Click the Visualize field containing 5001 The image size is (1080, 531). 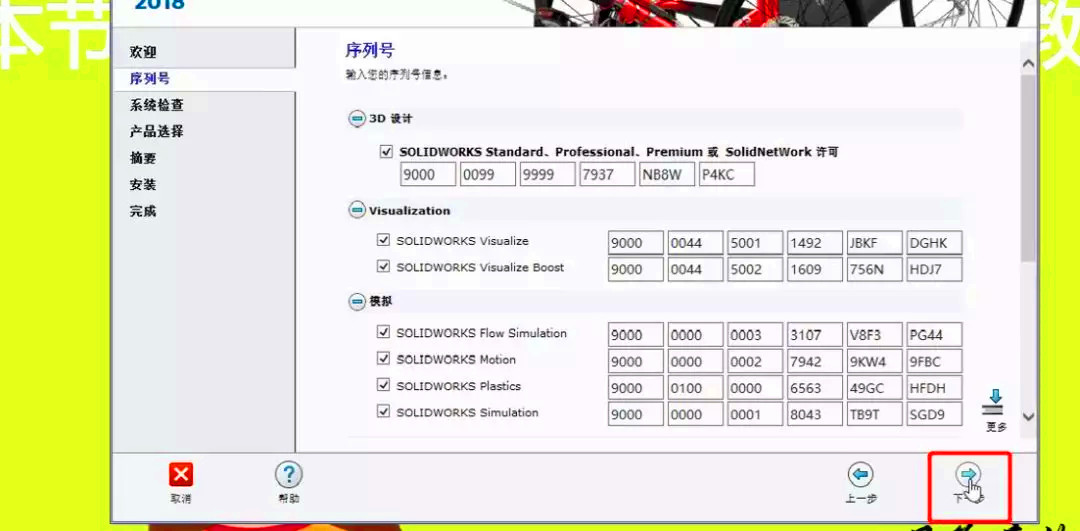[x=756, y=242]
